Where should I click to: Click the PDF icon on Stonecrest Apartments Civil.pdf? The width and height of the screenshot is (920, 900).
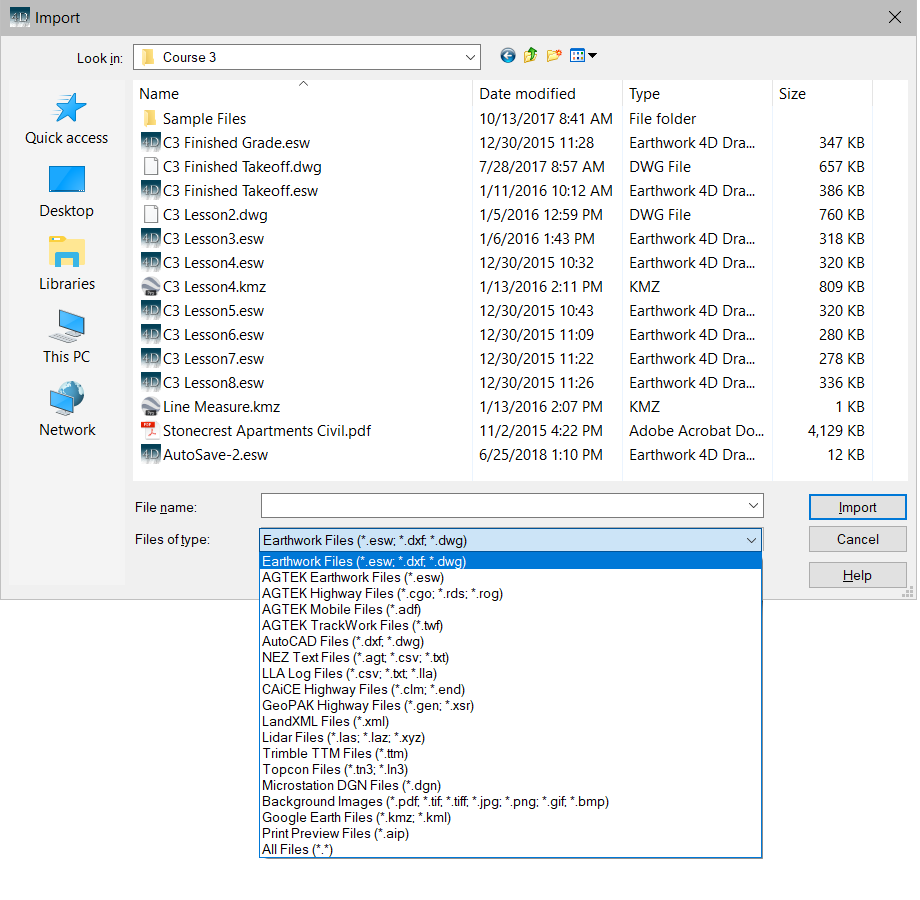[147, 430]
